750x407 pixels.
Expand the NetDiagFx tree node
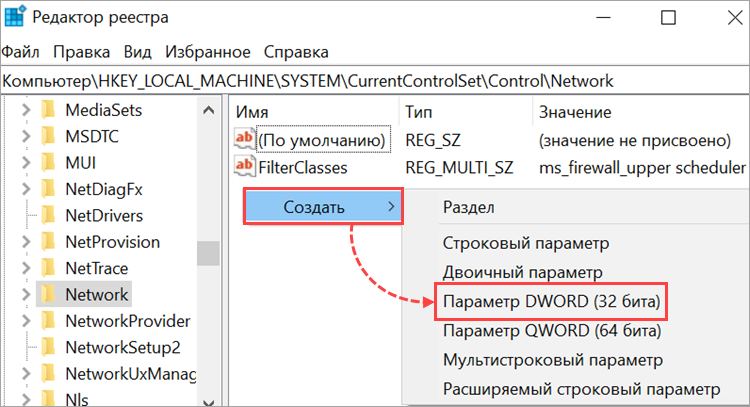(x=26, y=189)
